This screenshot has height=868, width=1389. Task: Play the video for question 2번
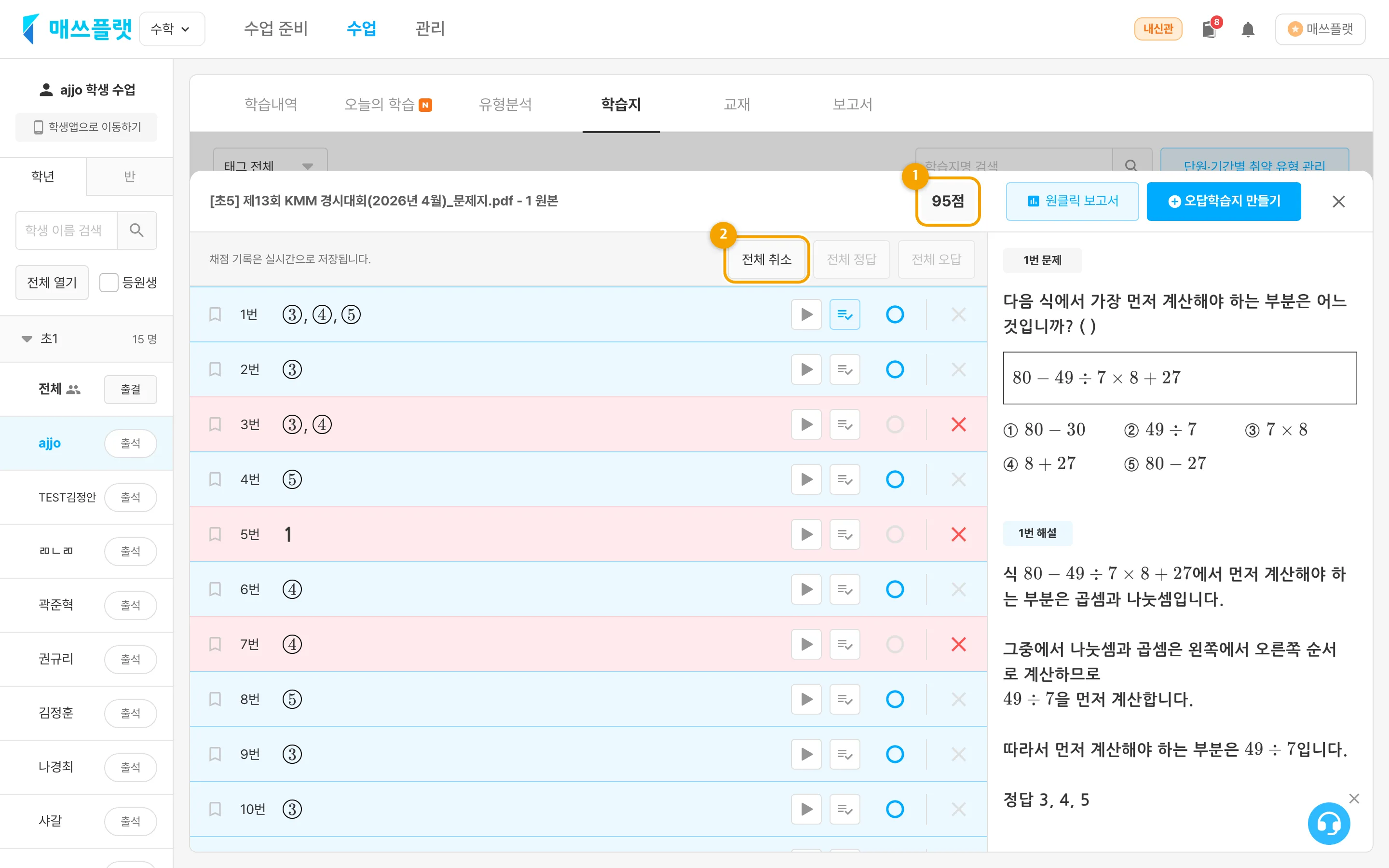click(x=806, y=369)
